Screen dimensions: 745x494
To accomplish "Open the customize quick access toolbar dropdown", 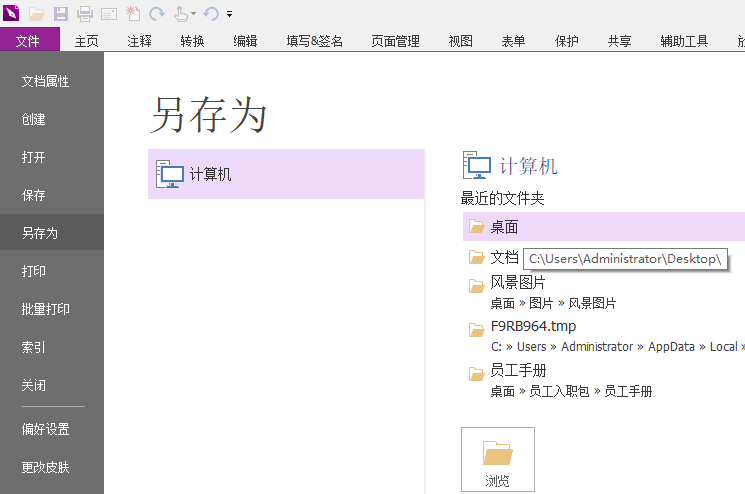I will [229, 14].
